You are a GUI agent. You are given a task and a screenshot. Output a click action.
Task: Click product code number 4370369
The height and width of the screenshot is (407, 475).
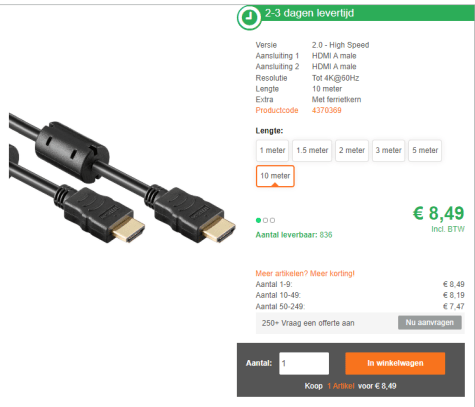point(327,110)
